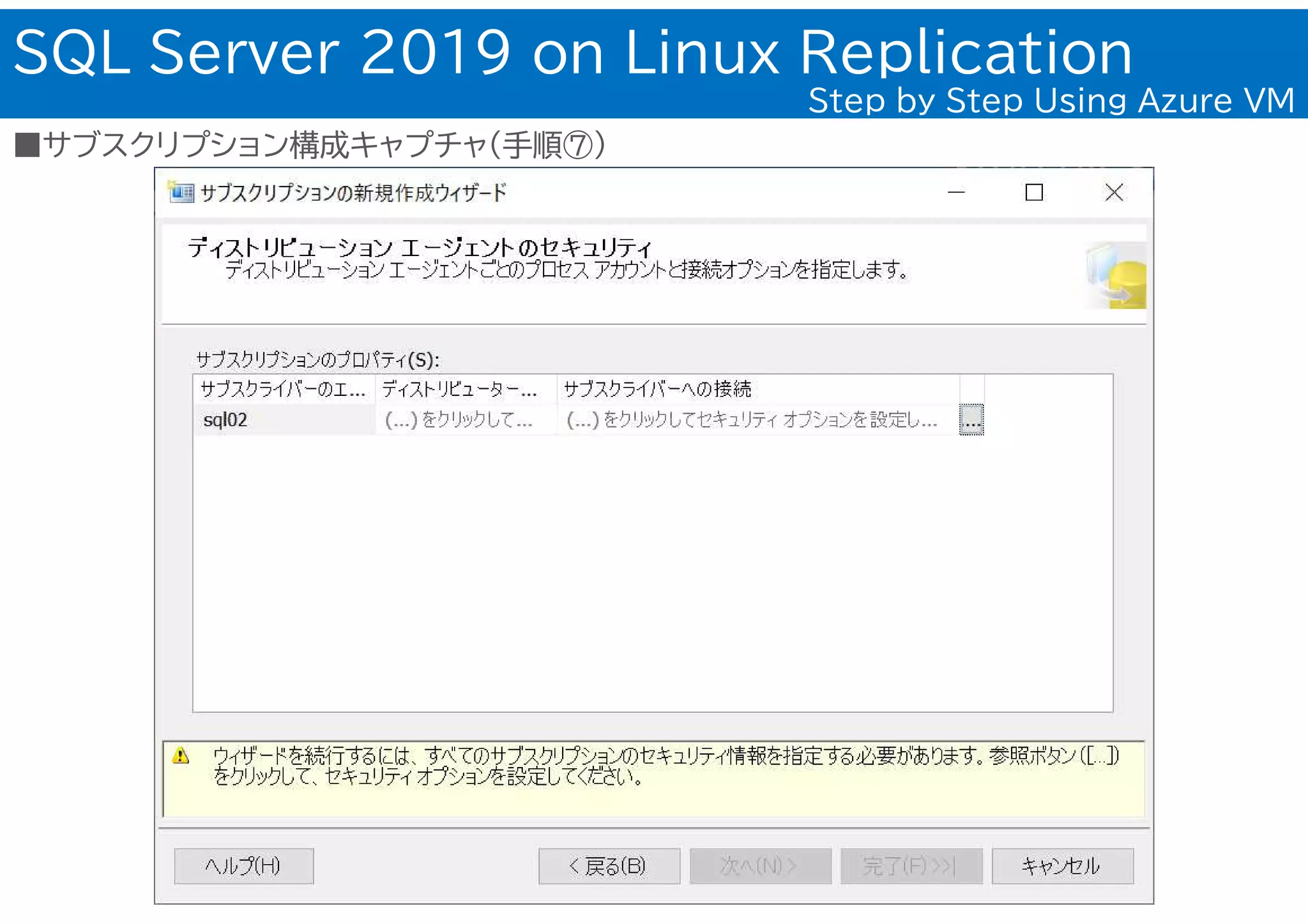Click the yellow warning triangle icon
Image resolution: width=1308 pixels, height=924 pixels.
point(181,756)
